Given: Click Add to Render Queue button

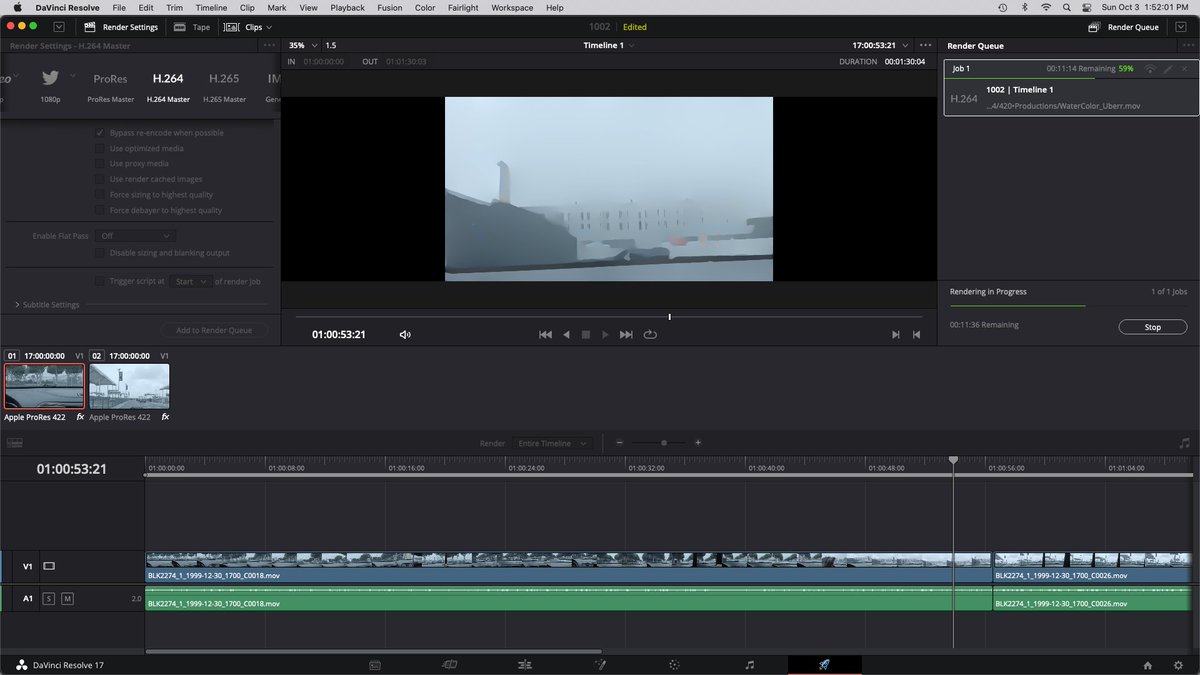Looking at the screenshot, I should click(x=214, y=330).
